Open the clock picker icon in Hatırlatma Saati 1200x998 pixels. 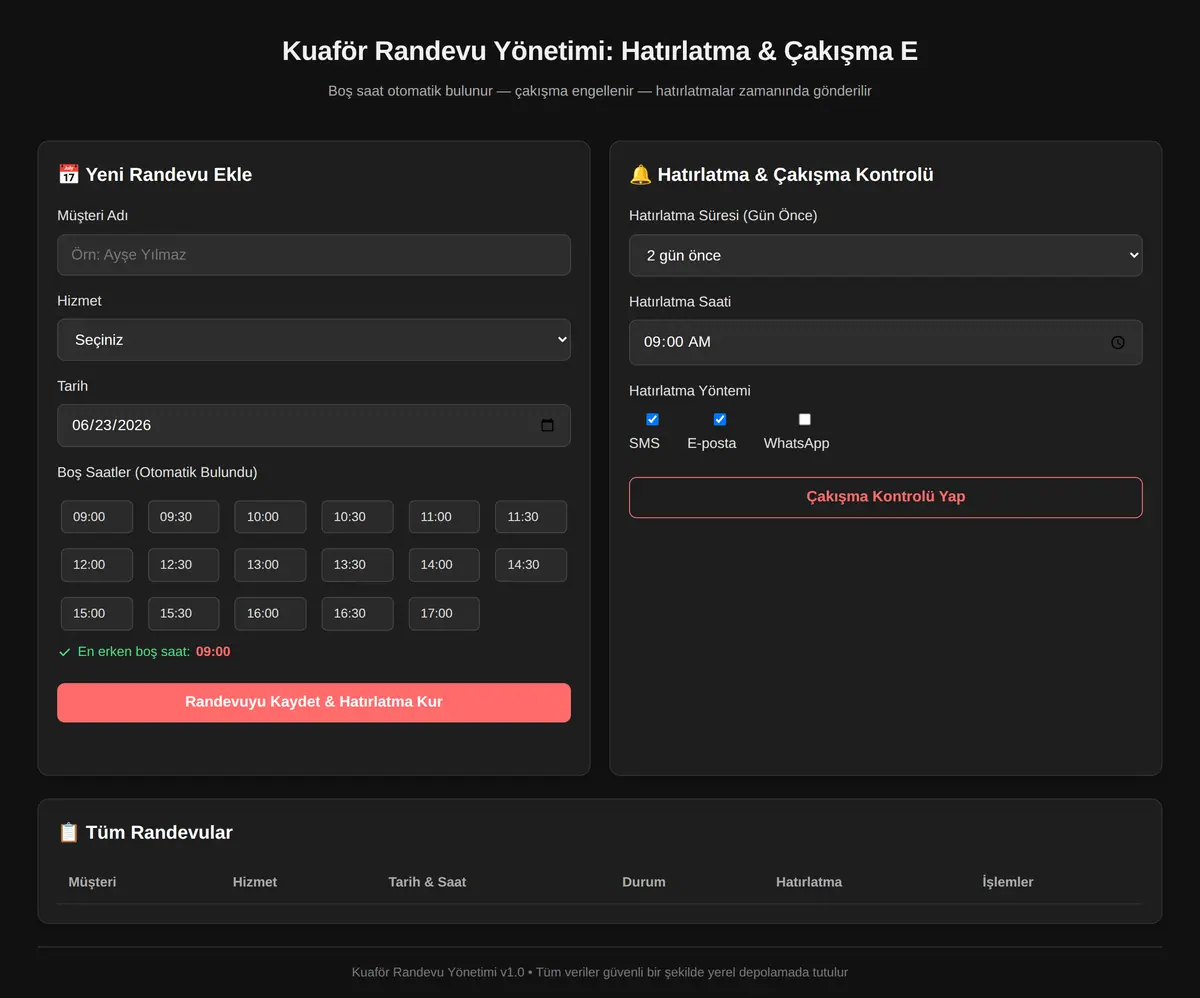click(1118, 342)
